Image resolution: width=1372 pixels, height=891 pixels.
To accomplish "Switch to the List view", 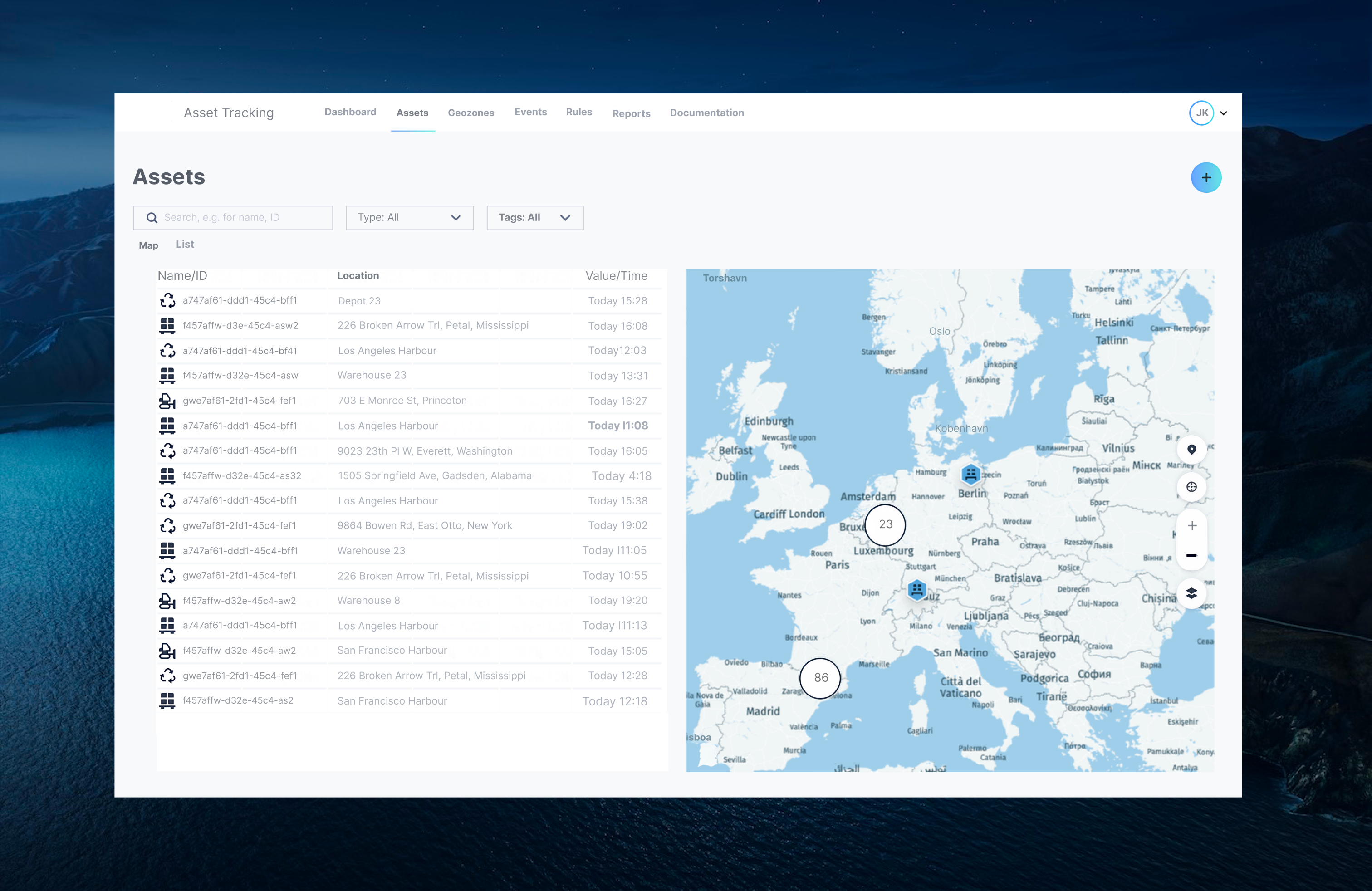I will click(185, 245).
